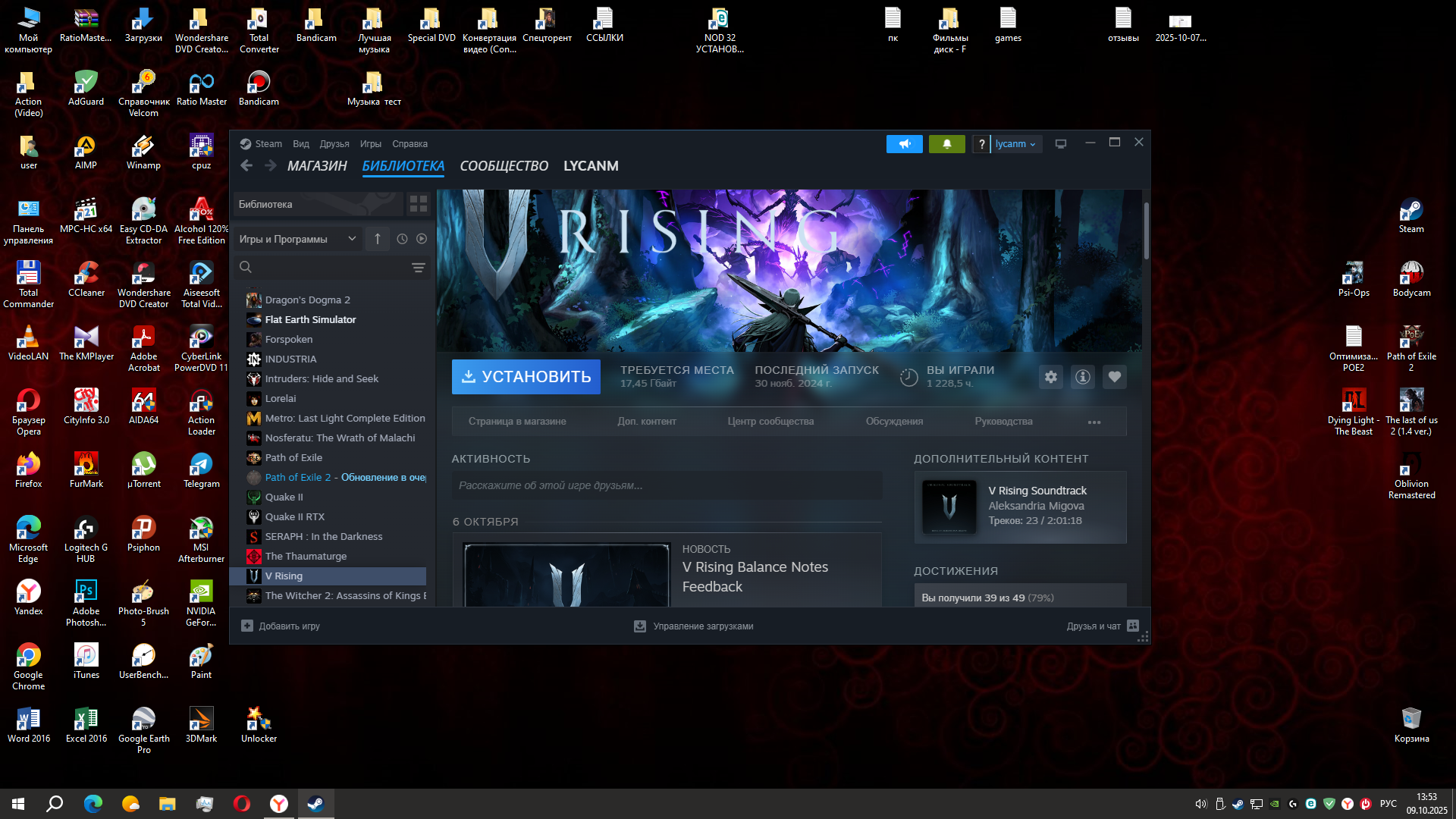Click the library search field

pos(326,268)
